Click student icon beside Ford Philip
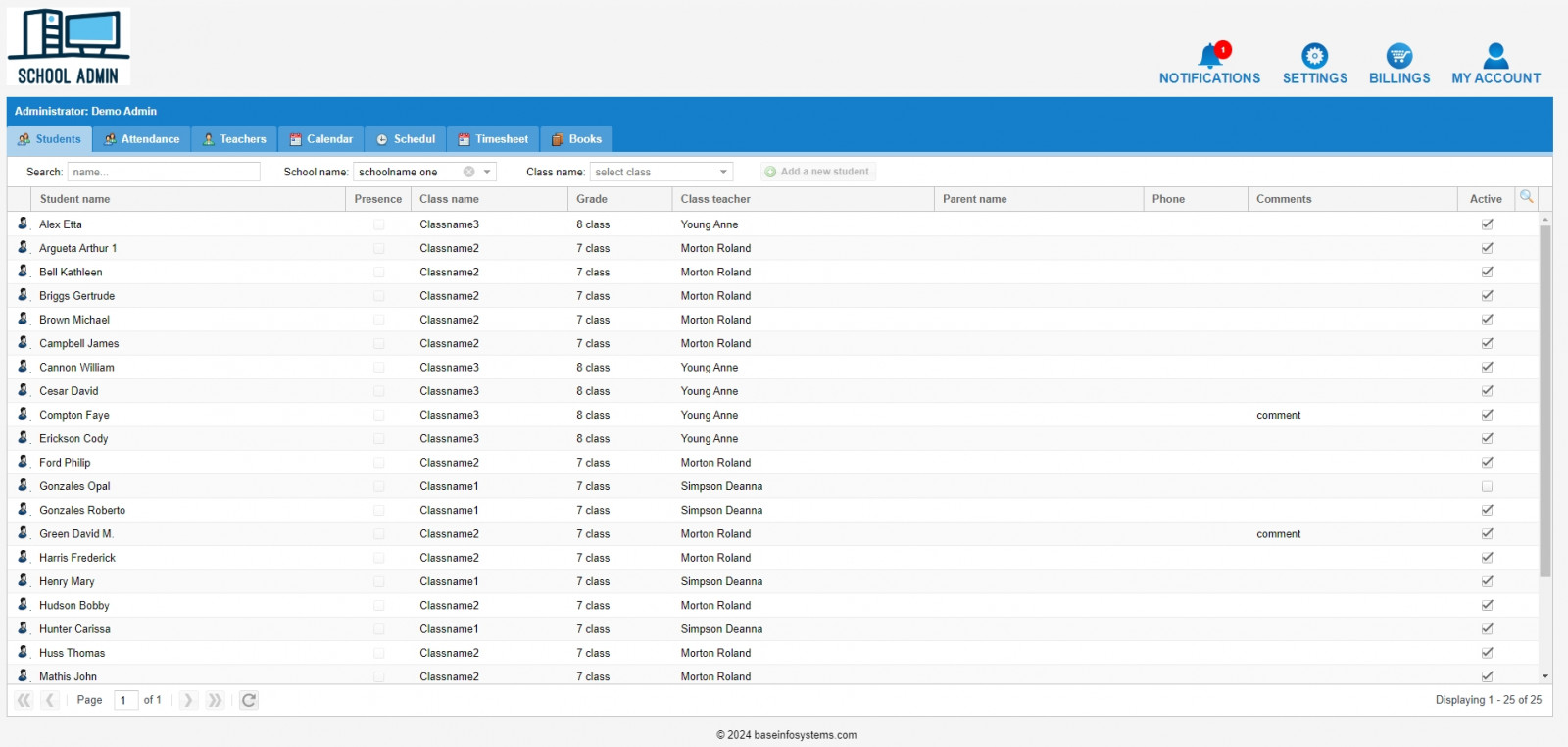The width and height of the screenshot is (1568, 747). click(x=23, y=462)
